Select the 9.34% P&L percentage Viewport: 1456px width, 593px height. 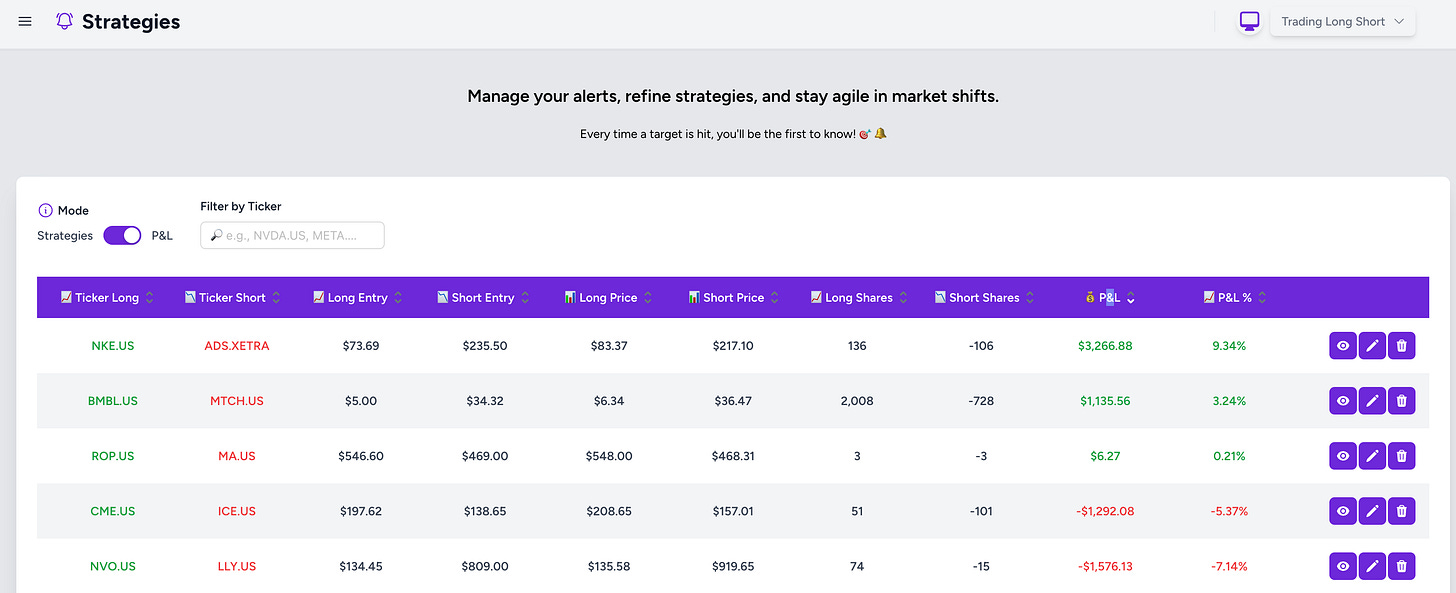click(x=1229, y=346)
